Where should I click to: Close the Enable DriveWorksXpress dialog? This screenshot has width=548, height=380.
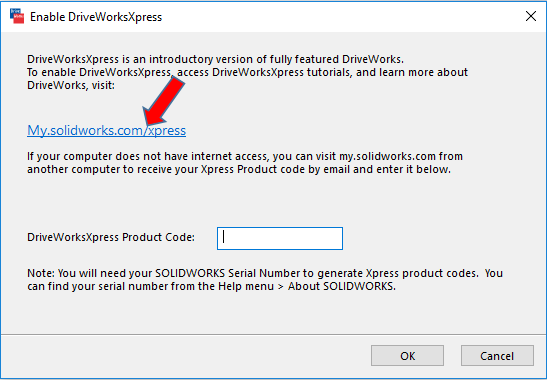click(531, 16)
